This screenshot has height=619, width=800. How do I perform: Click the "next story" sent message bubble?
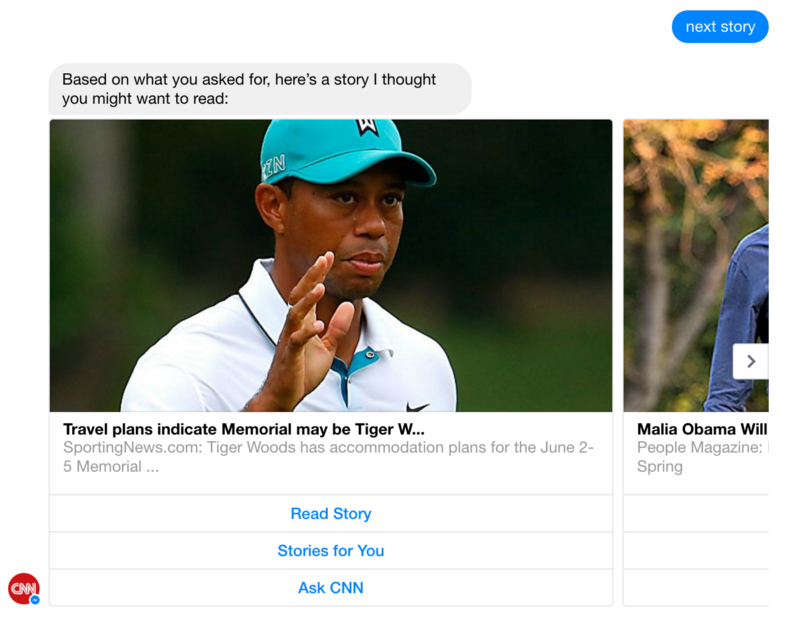pyautogui.click(x=720, y=27)
